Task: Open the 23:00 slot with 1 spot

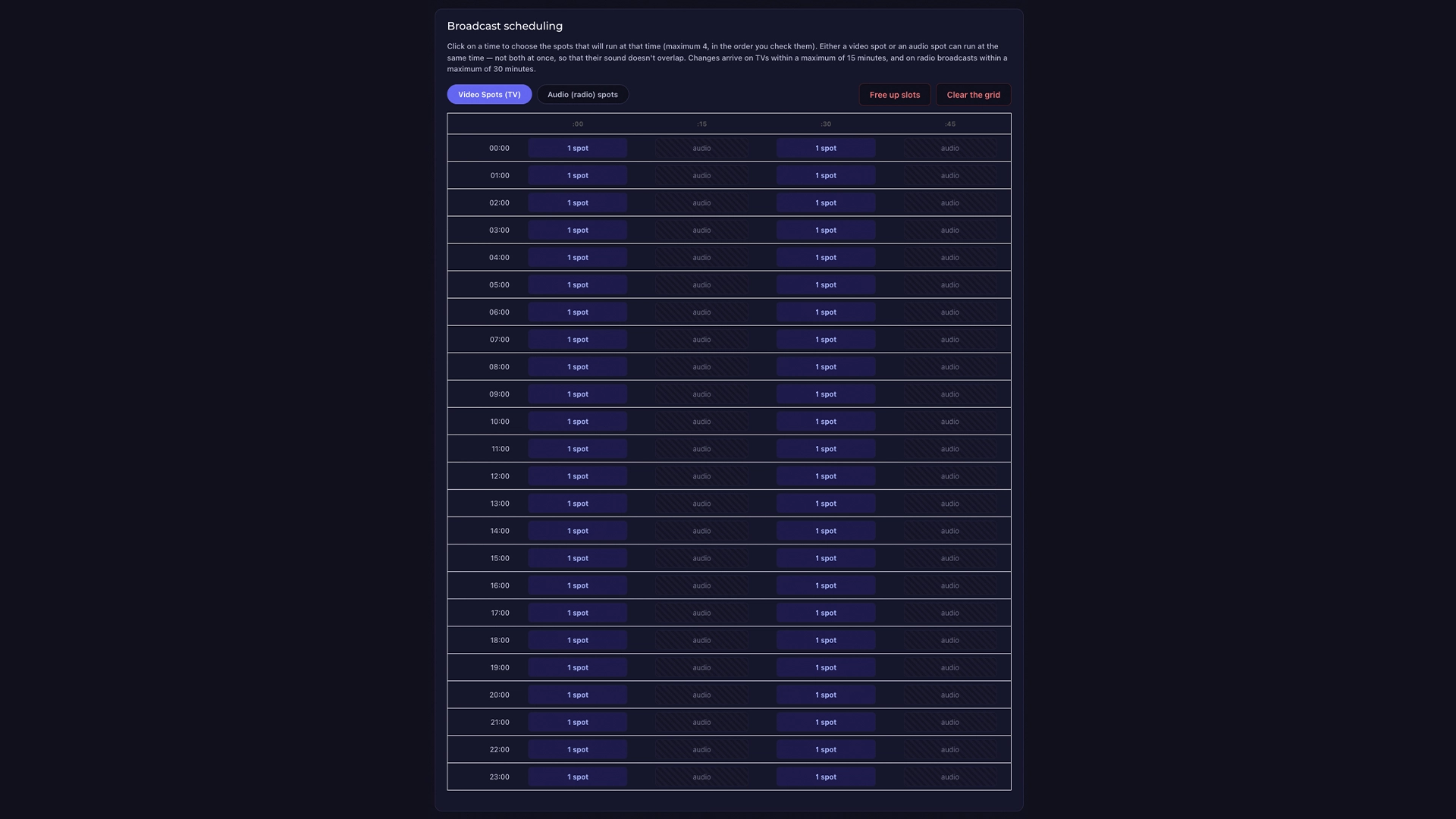Action: click(x=578, y=777)
